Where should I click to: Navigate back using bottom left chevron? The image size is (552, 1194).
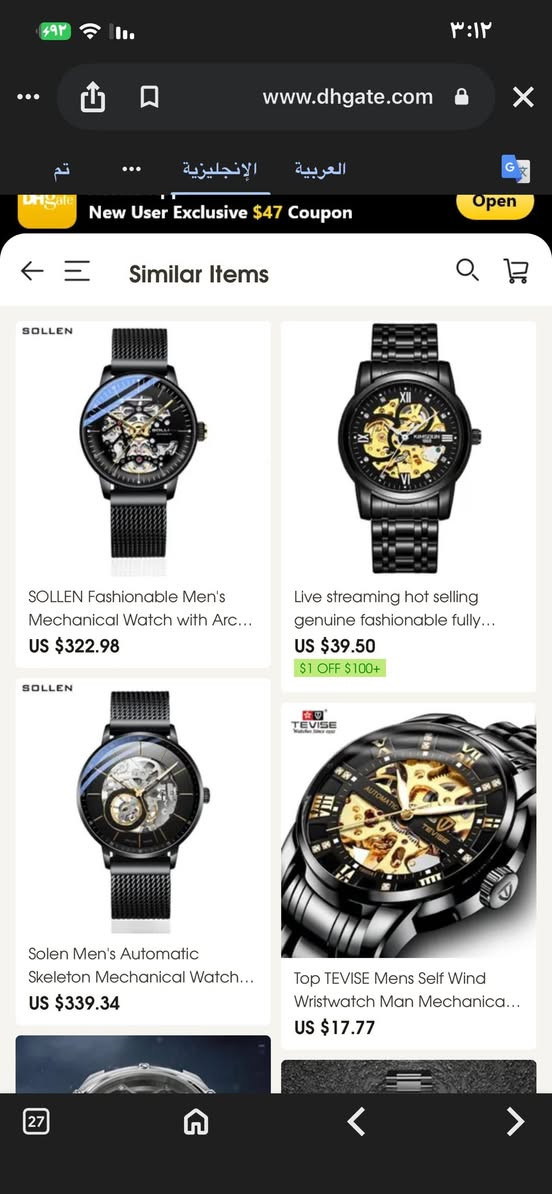356,1121
